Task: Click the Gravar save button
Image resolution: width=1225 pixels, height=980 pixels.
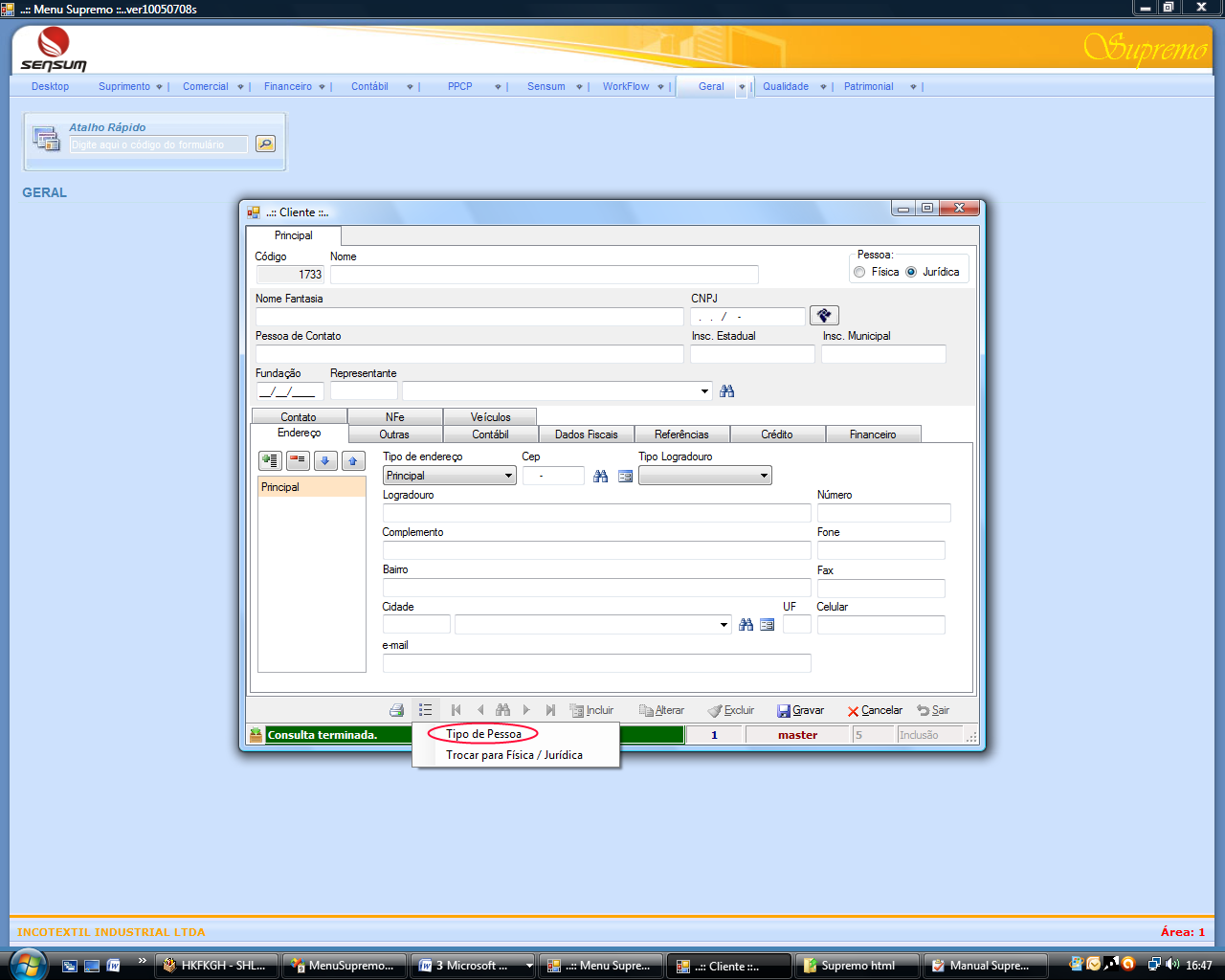Action: click(800, 710)
